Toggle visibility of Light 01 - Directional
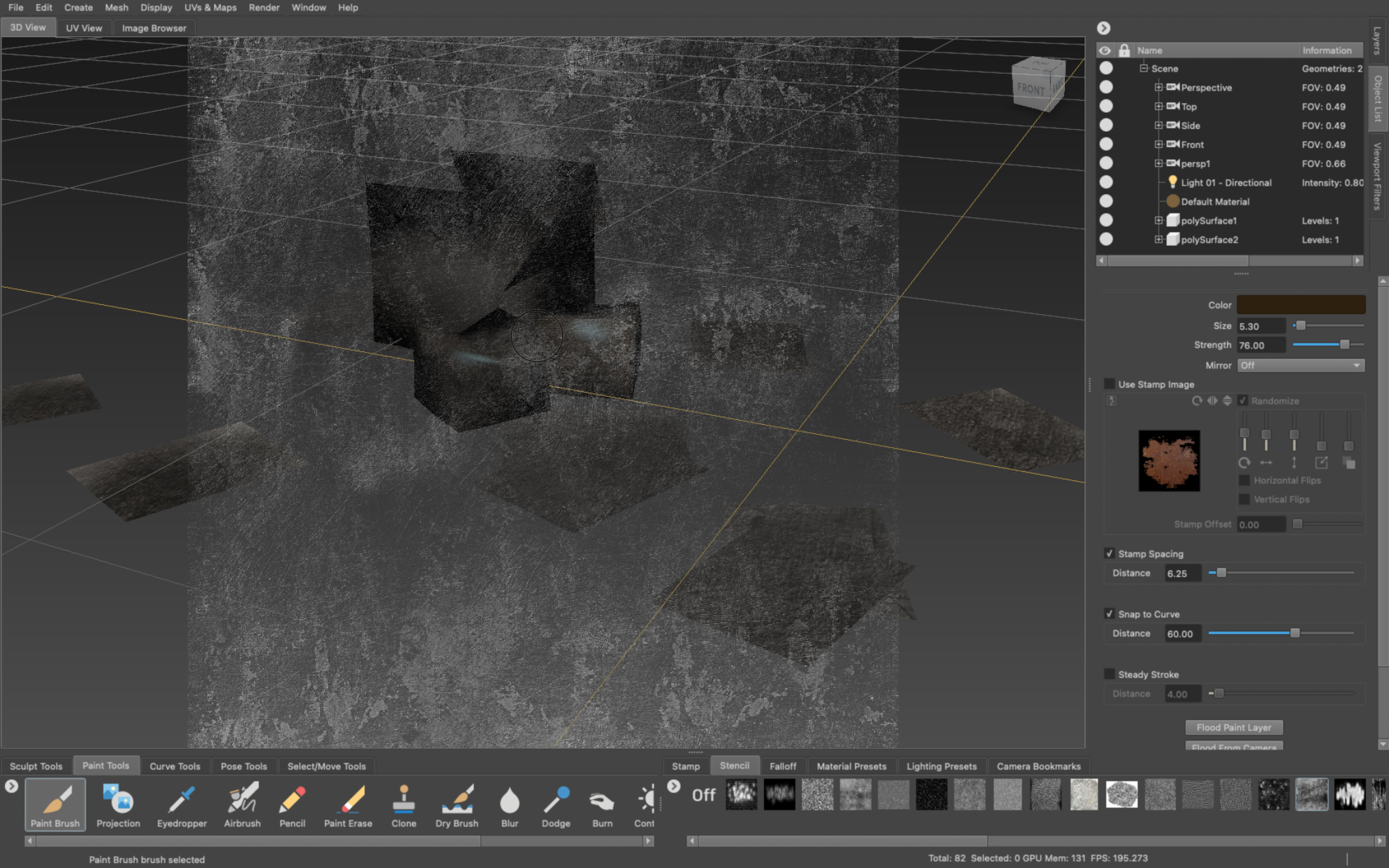1389x868 pixels. (1106, 182)
